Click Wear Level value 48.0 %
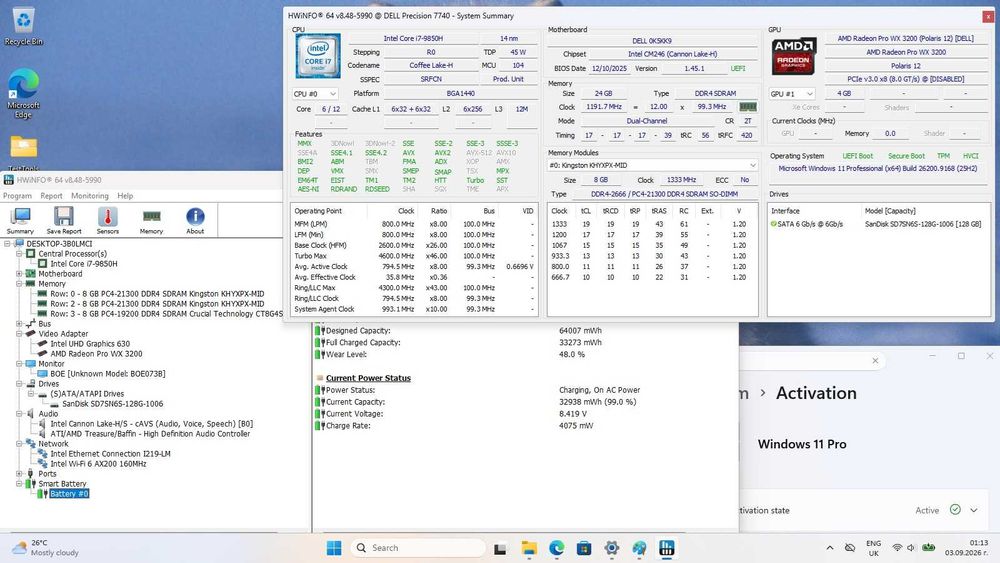The image size is (1000, 563). [x=571, y=354]
